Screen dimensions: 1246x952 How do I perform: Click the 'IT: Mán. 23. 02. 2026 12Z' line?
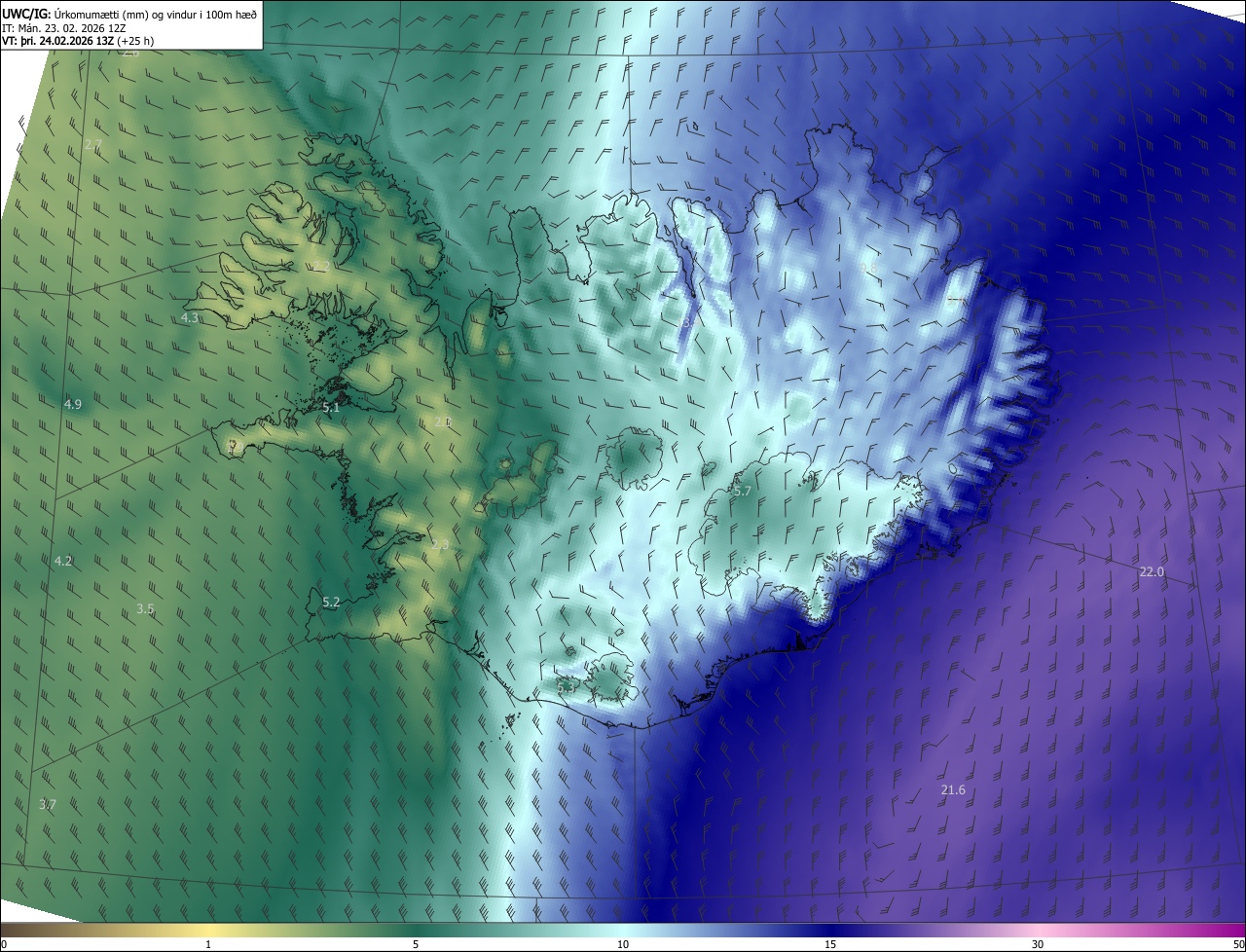pos(63,28)
